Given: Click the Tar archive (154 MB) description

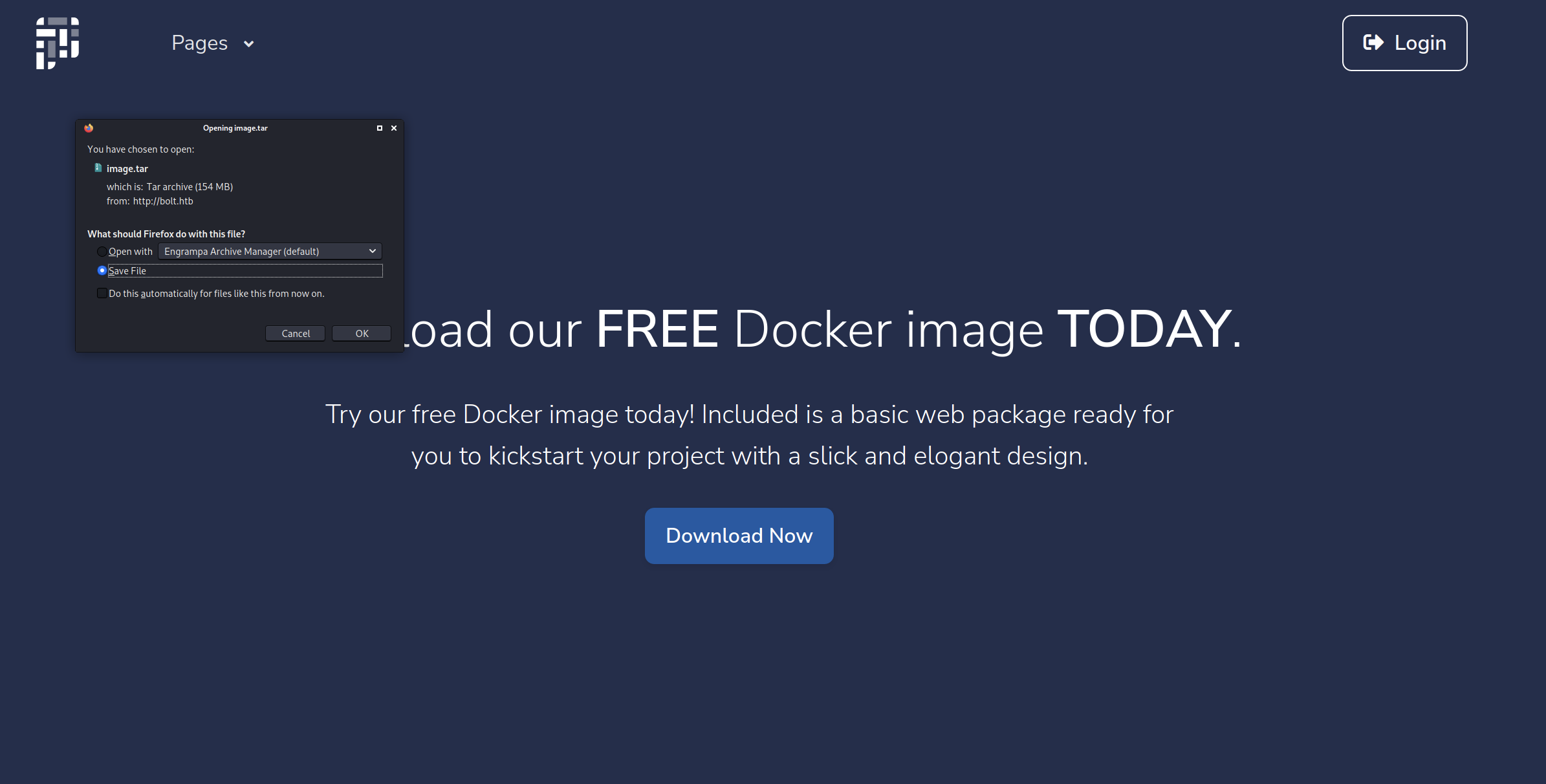Looking at the screenshot, I should click(x=190, y=187).
